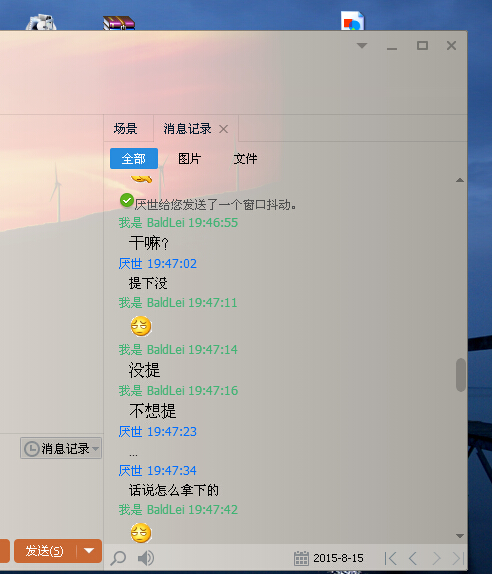The width and height of the screenshot is (492, 574).
Task: Select the 全部 filter tab
Action: (x=134, y=159)
